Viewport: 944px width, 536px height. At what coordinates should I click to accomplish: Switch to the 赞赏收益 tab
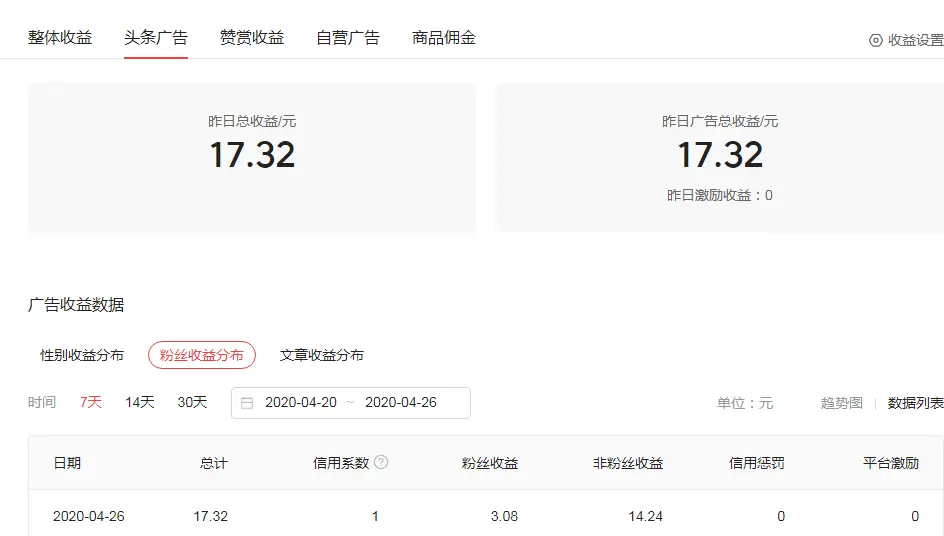pos(252,38)
